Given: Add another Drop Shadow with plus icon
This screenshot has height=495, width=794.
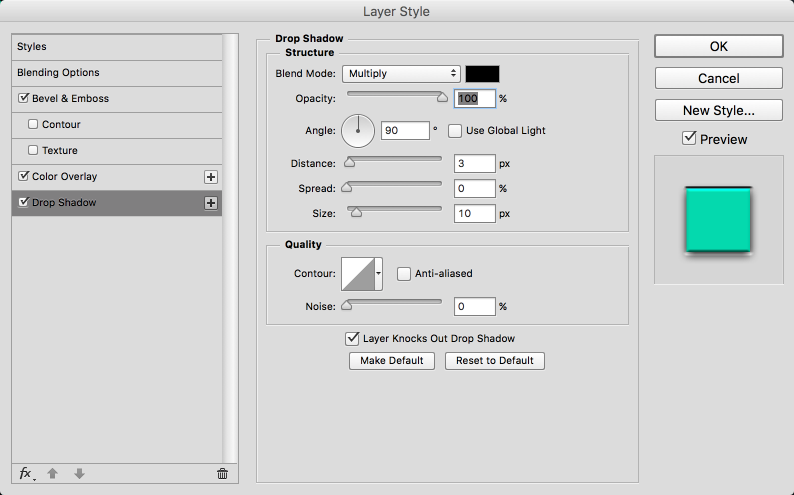Looking at the screenshot, I should [211, 203].
